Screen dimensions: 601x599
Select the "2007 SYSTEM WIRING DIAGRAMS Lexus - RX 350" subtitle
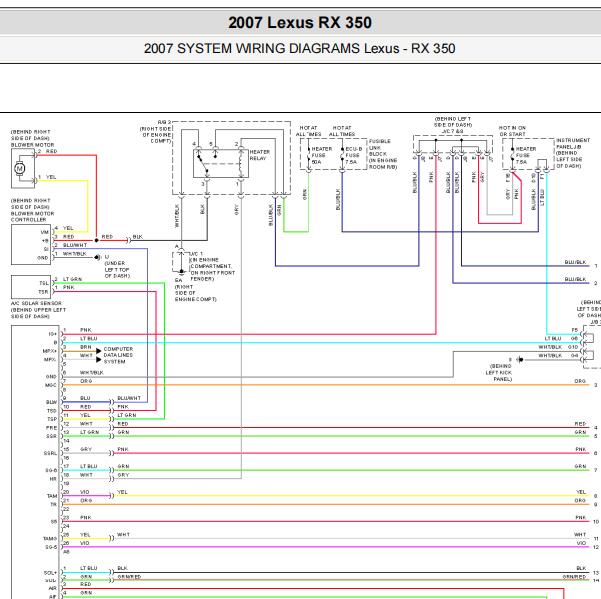pos(300,49)
